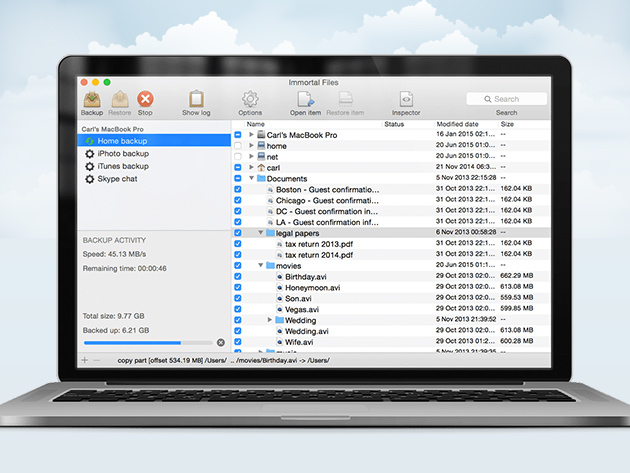Click the house icon for the carl folder
Image resolution: width=630 pixels, height=473 pixels.
click(261, 168)
